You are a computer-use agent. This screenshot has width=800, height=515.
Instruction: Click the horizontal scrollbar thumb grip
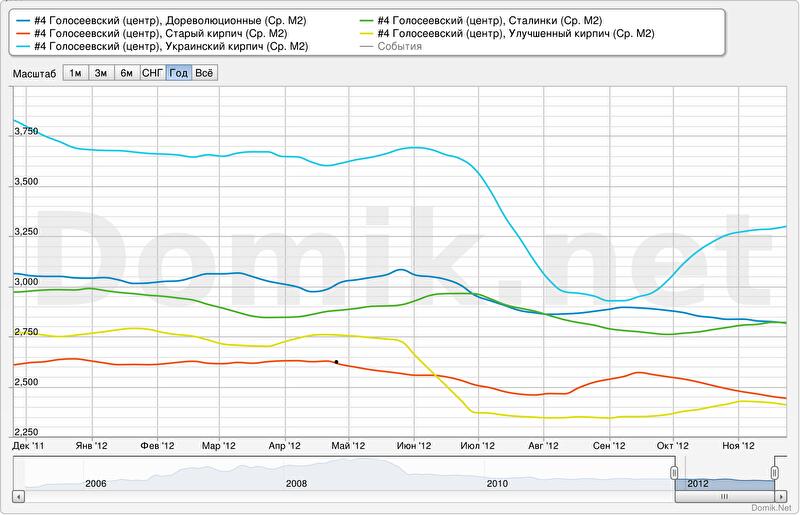pyautogui.click(x=724, y=495)
